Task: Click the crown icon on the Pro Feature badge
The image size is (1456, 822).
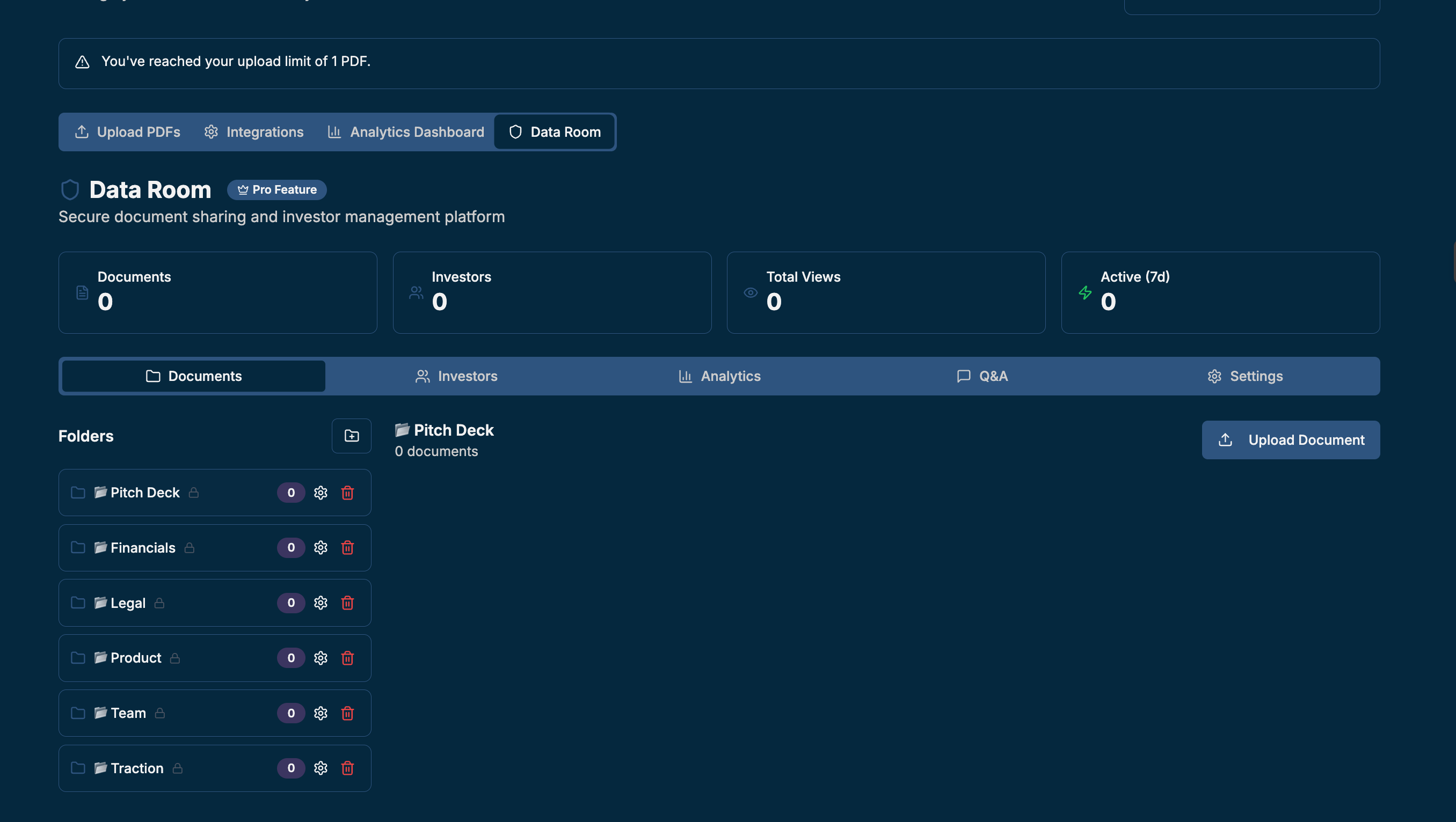Action: coord(243,190)
